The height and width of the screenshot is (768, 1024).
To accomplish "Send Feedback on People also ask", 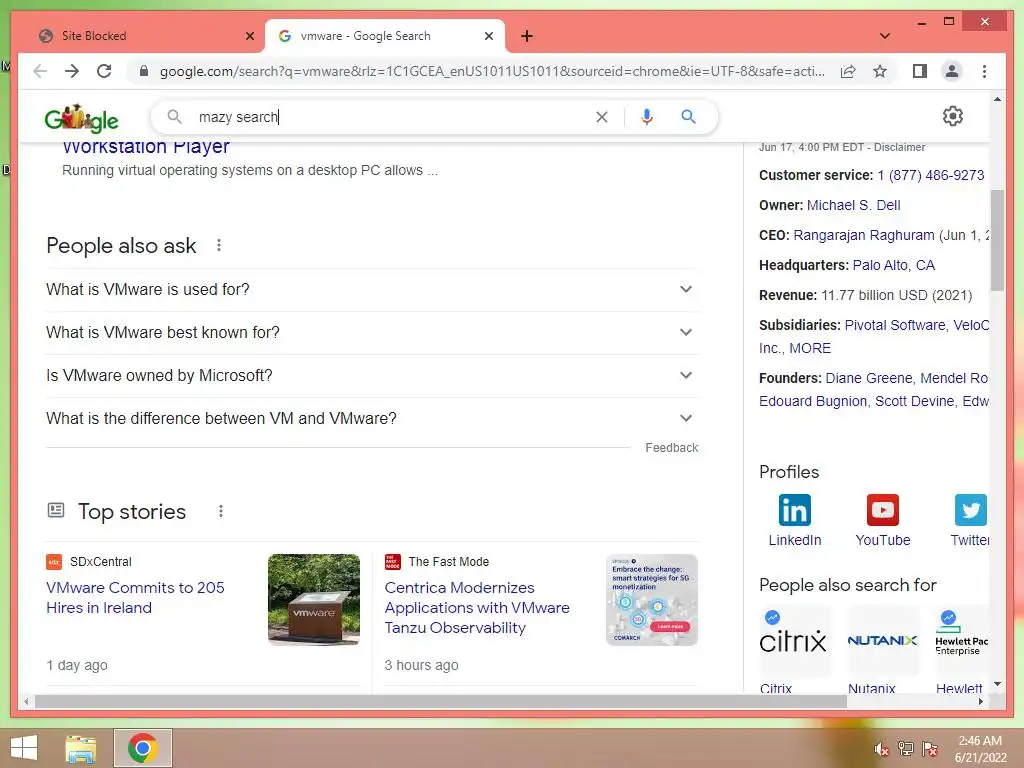I will click(x=671, y=447).
